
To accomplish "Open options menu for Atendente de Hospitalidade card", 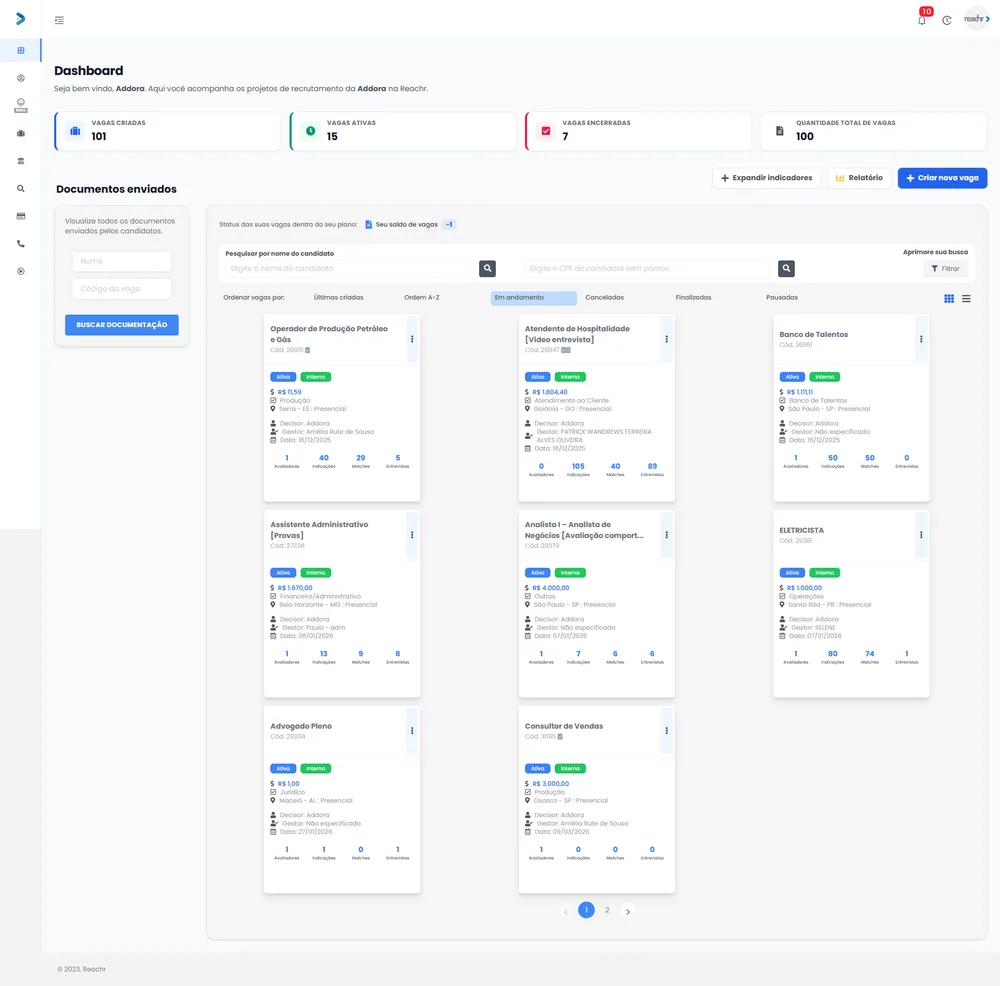I will tap(666, 339).
